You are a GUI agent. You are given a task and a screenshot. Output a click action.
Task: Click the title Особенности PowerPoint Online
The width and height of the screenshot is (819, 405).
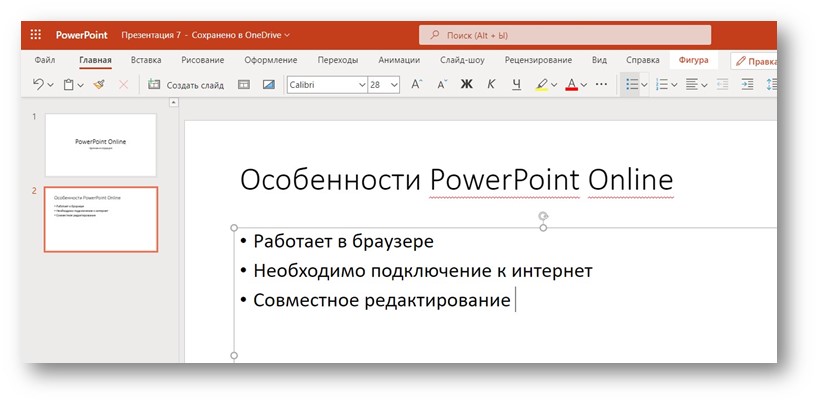point(457,180)
